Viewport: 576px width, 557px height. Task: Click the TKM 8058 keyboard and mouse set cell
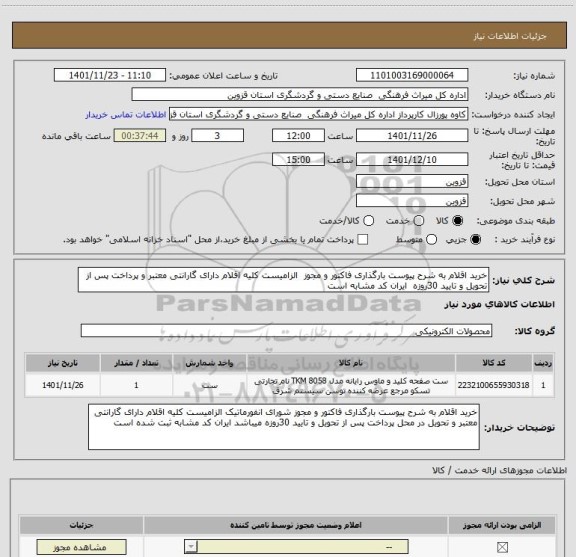pos(351,385)
